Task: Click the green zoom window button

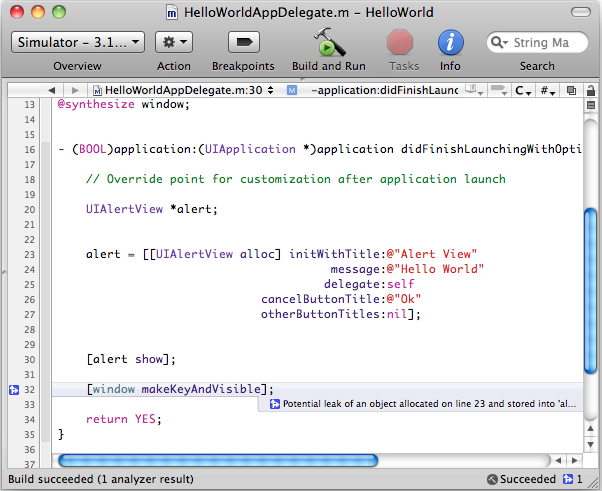Action: [59, 12]
